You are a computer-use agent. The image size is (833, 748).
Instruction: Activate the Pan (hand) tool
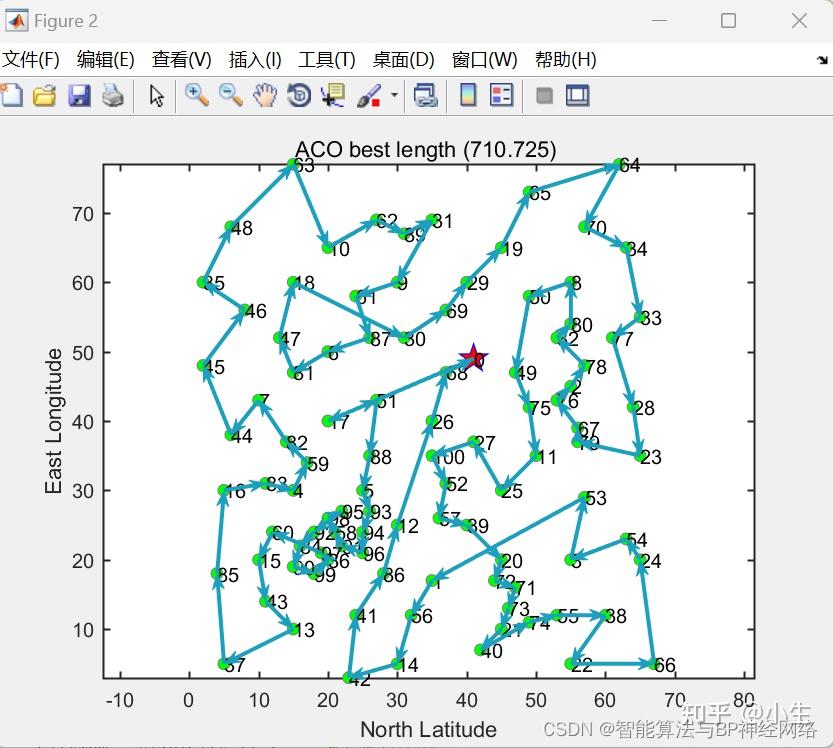tap(261, 96)
